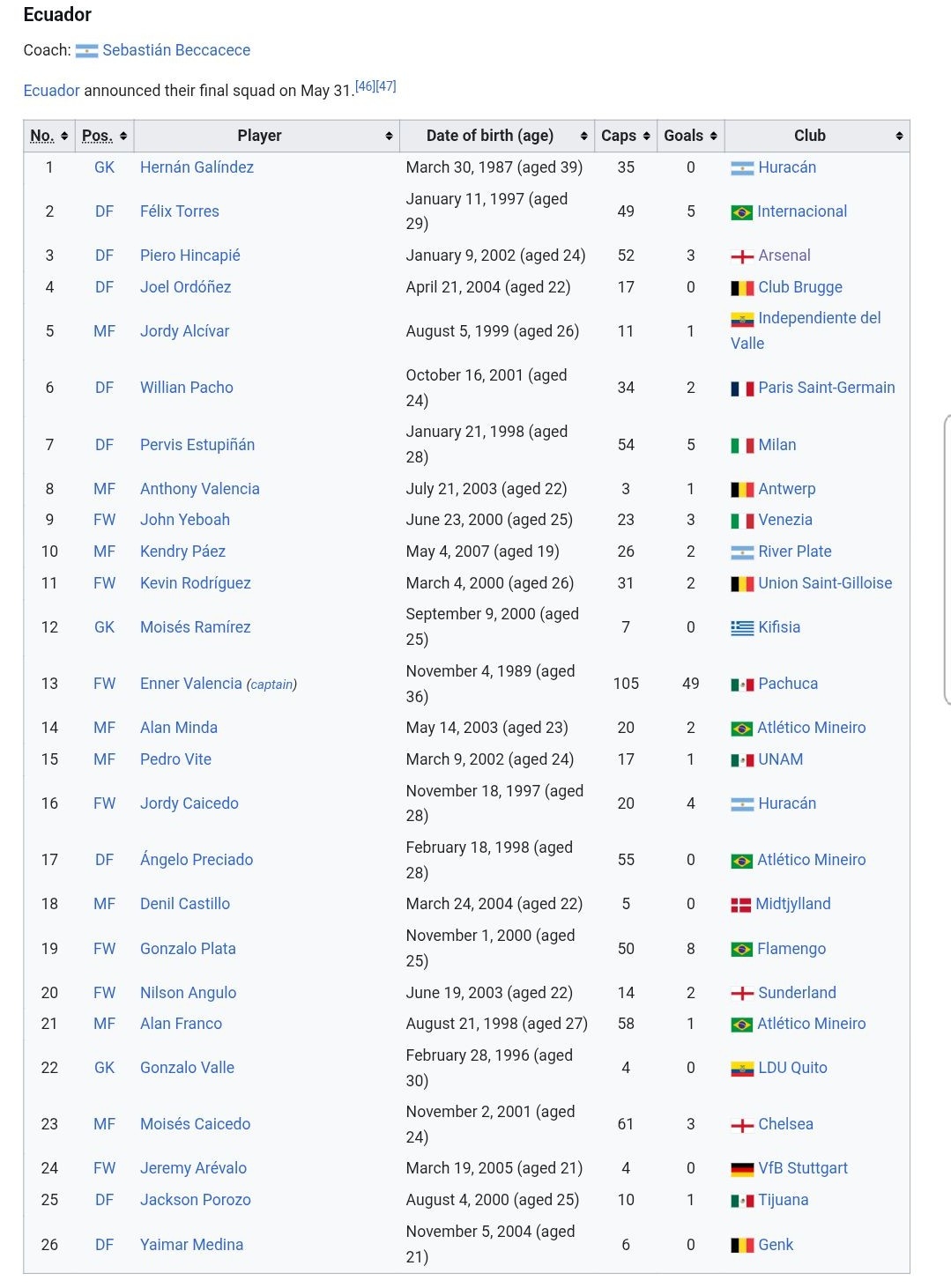Screen dimensions: 951x1288
Task: Click the Ecuador flag beside LDU Quito
Action: (742, 1069)
